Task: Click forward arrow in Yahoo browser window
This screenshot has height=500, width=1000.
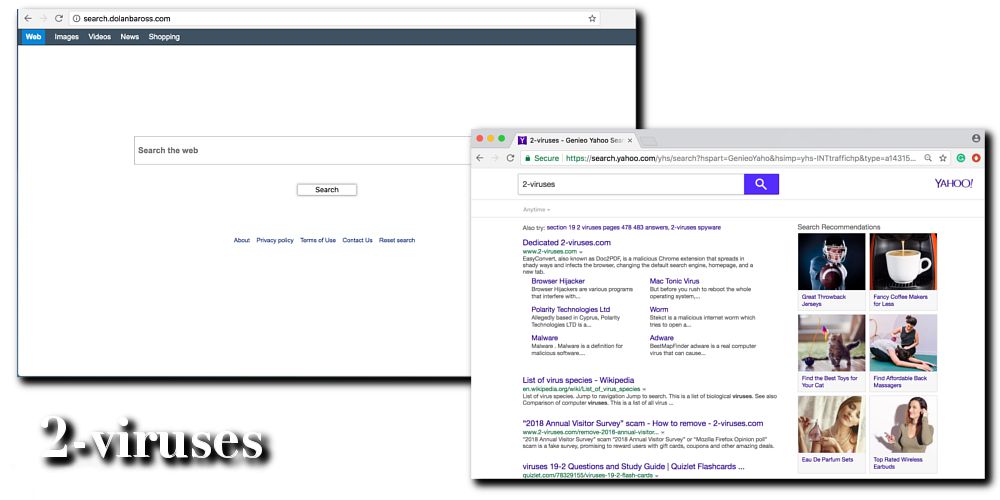Action: (x=495, y=158)
